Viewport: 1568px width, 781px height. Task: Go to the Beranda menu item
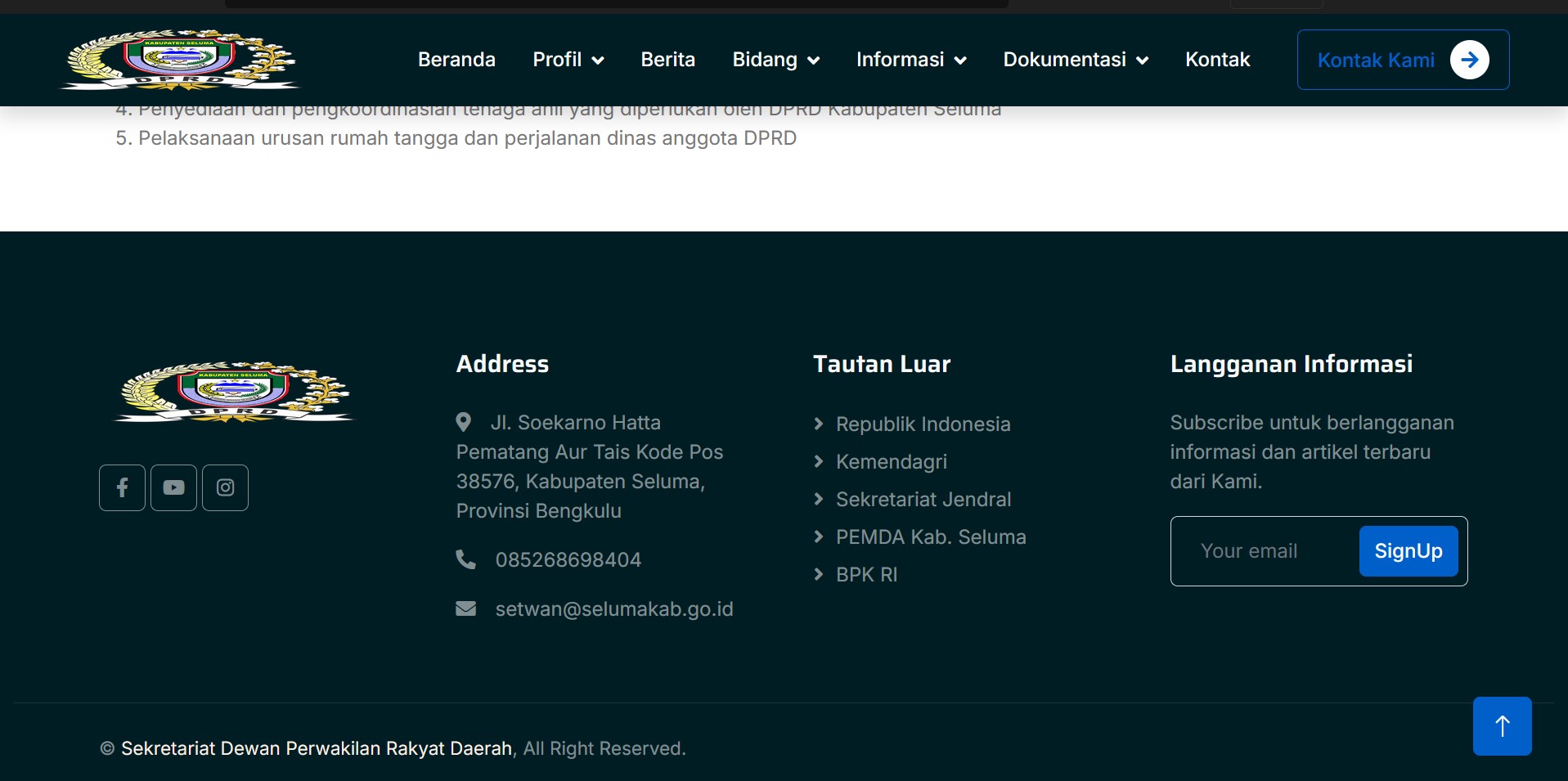[456, 60]
